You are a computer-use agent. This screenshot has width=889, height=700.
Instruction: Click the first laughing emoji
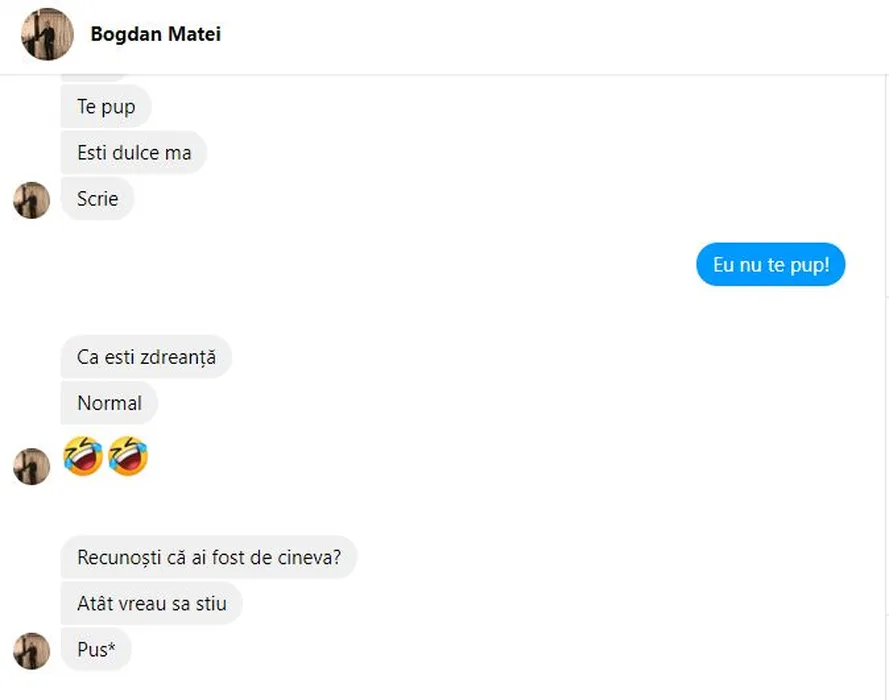coord(83,456)
